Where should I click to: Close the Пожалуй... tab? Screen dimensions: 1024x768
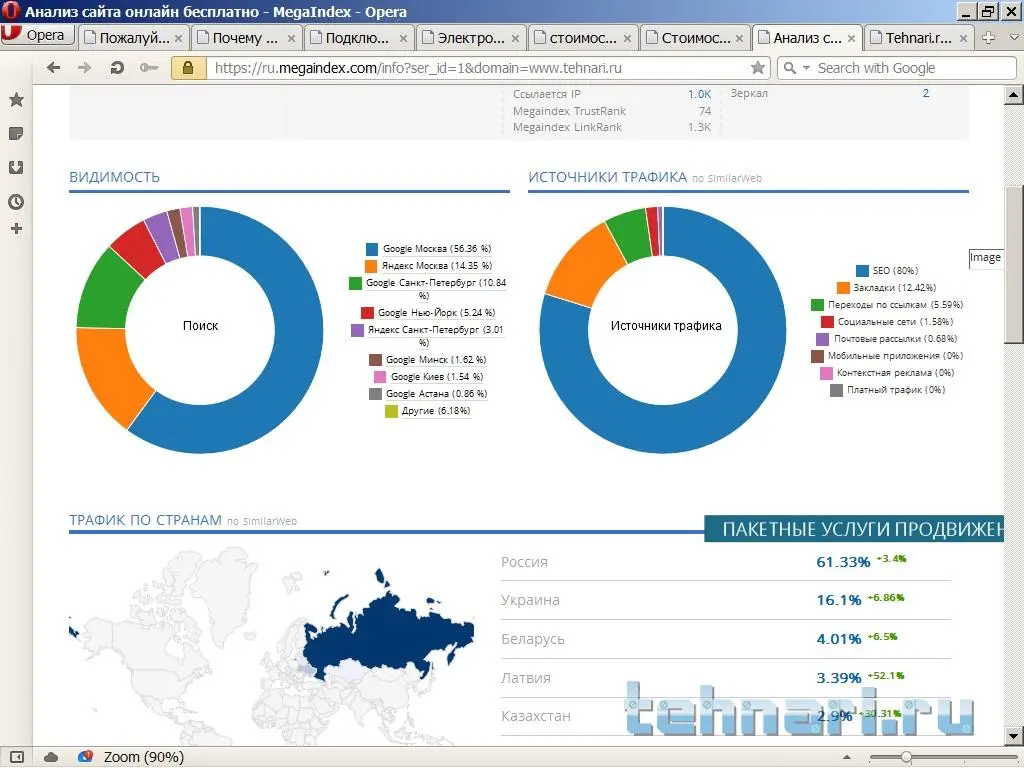click(x=178, y=39)
